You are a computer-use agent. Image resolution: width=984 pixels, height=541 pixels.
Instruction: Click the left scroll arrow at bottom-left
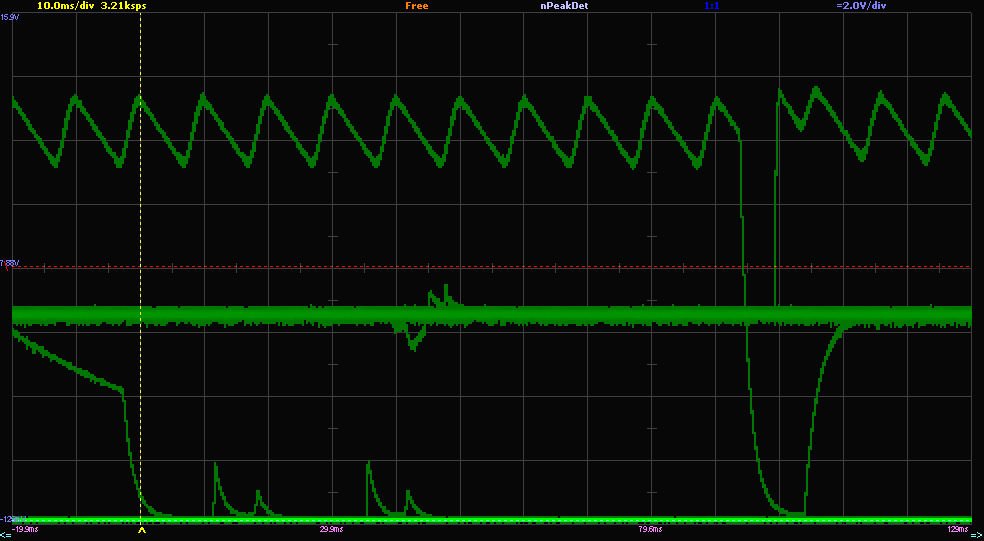[x=5, y=534]
